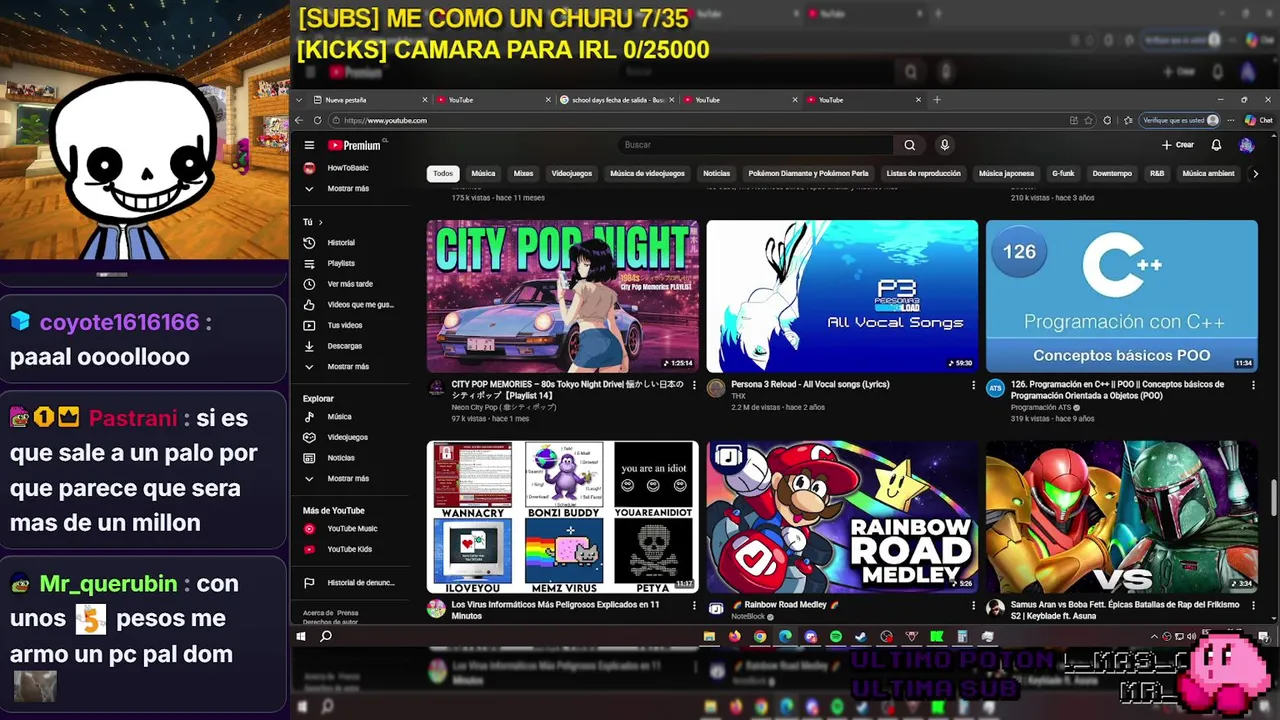Expand the Tú section chevron
The image size is (1280, 720).
(320, 222)
